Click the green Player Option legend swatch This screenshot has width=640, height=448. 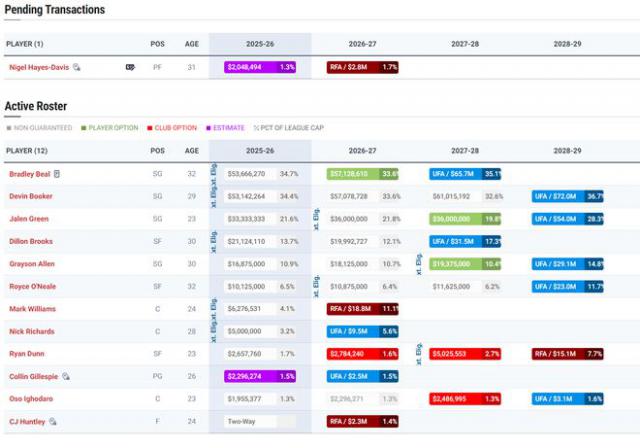[x=86, y=128]
